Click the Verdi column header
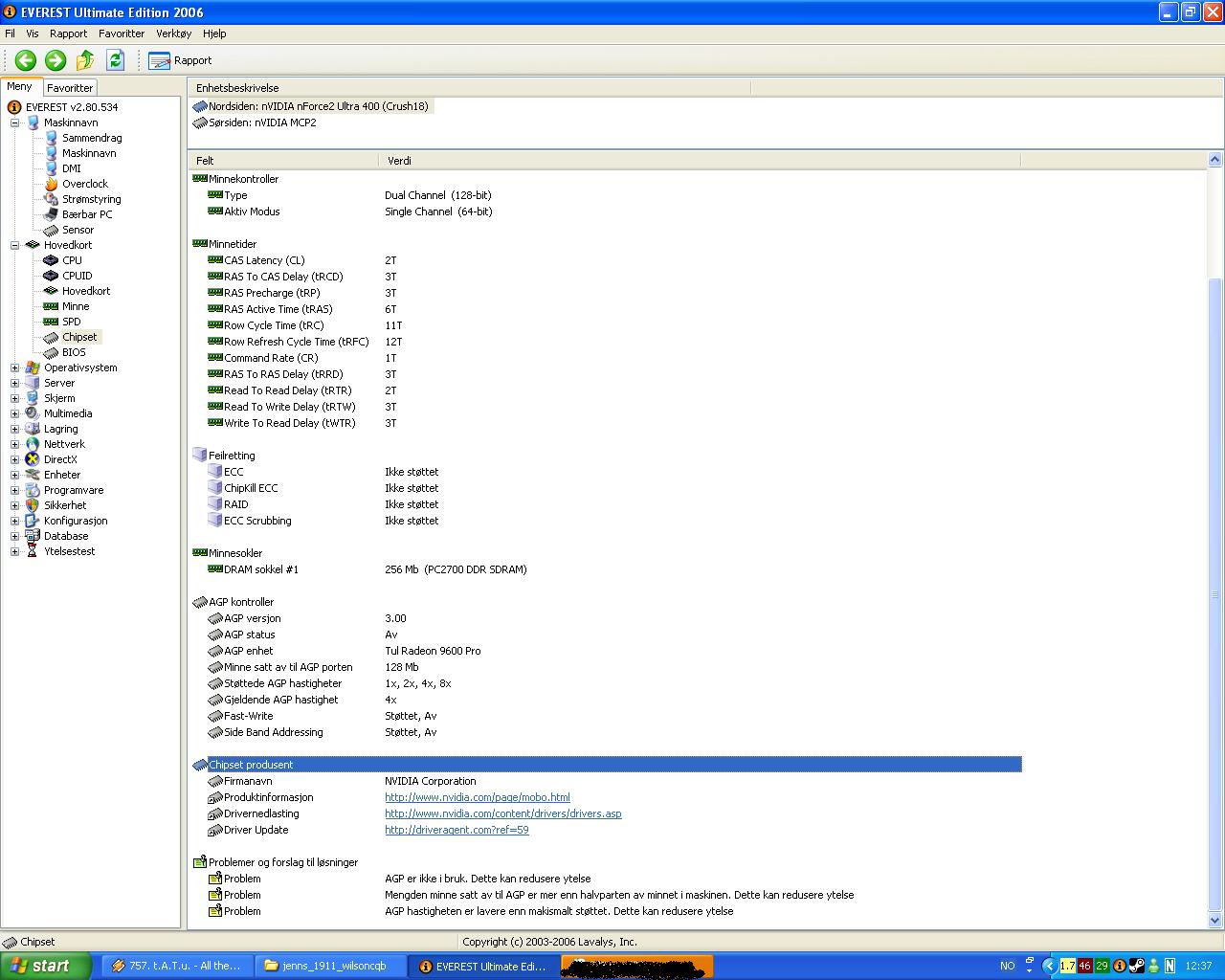The image size is (1225, 980). coord(700,161)
